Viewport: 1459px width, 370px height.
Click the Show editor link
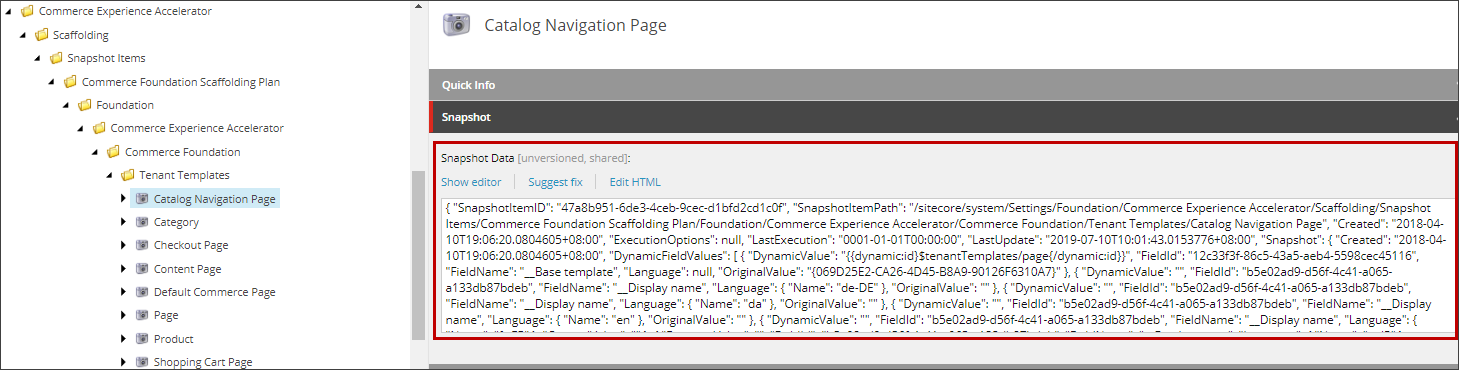[471, 182]
